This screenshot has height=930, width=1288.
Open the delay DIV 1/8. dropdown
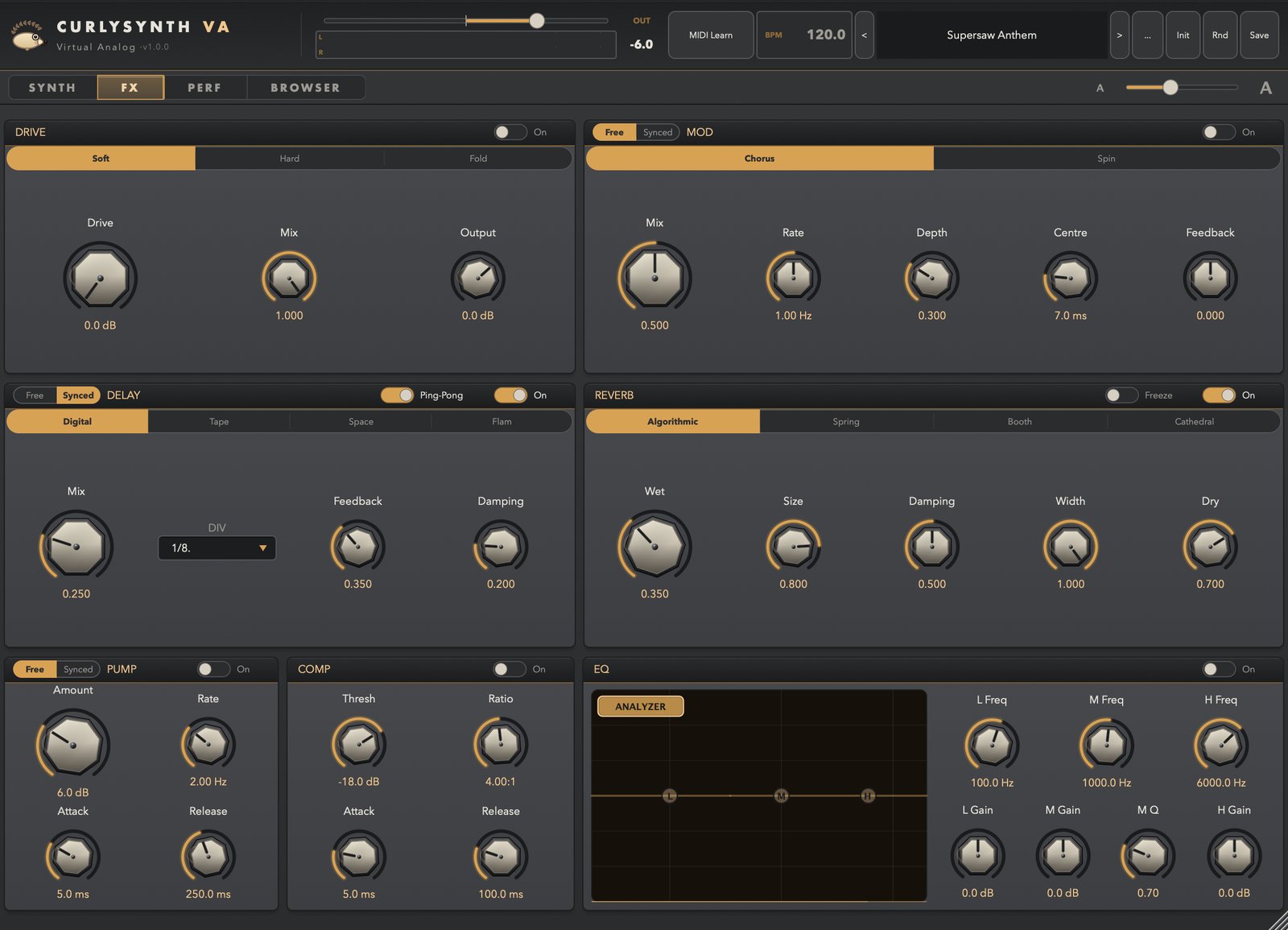tap(217, 548)
